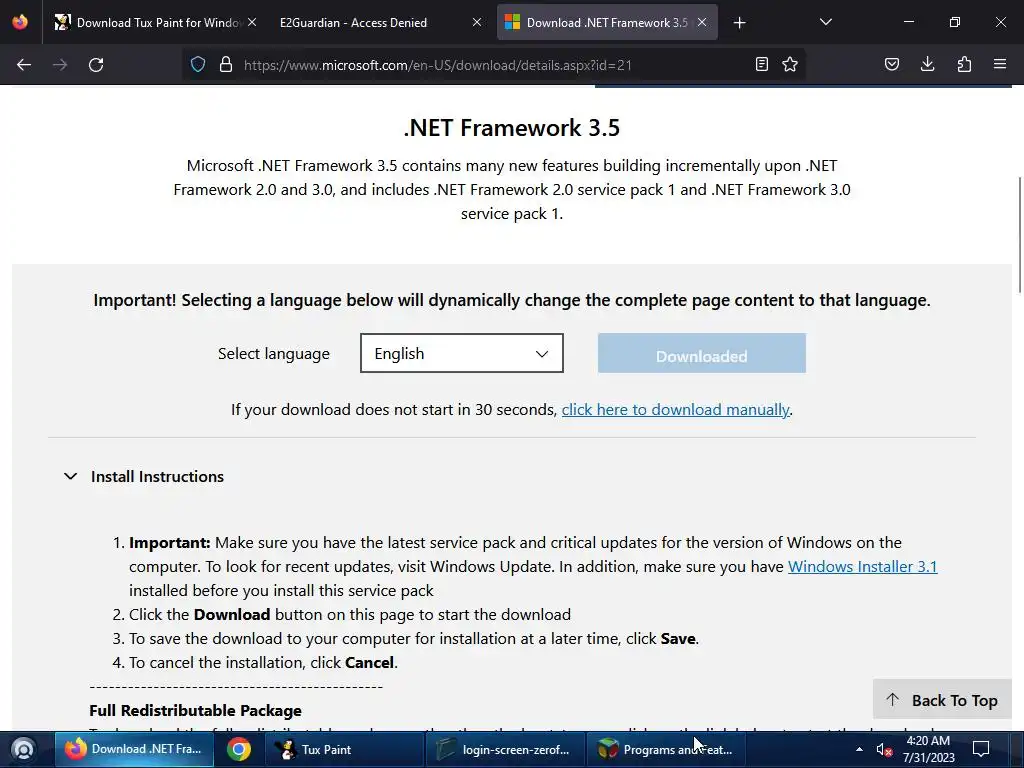Viewport: 1024px width, 768px height.
Task: Open login-screen-zerof... taskbar window
Action: point(503,749)
